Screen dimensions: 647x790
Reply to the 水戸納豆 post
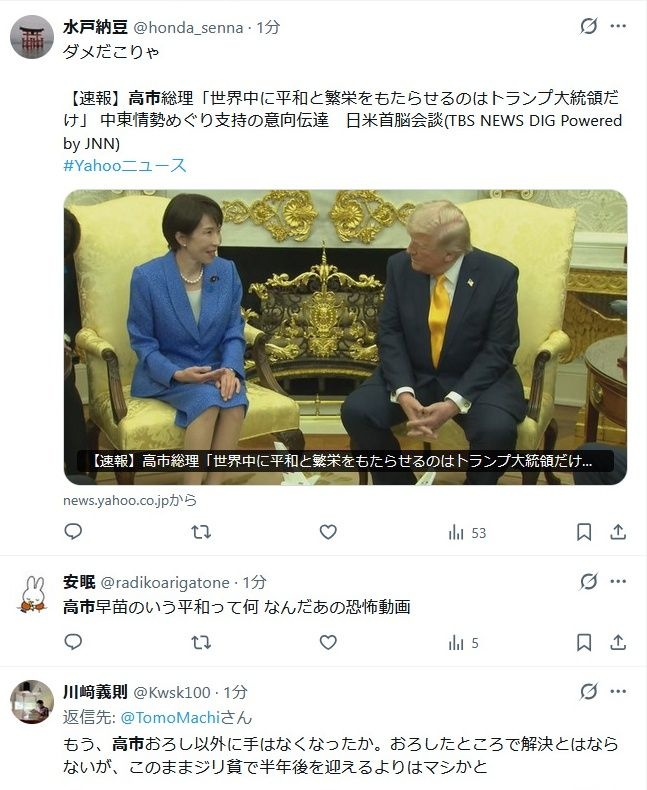pos(74,532)
